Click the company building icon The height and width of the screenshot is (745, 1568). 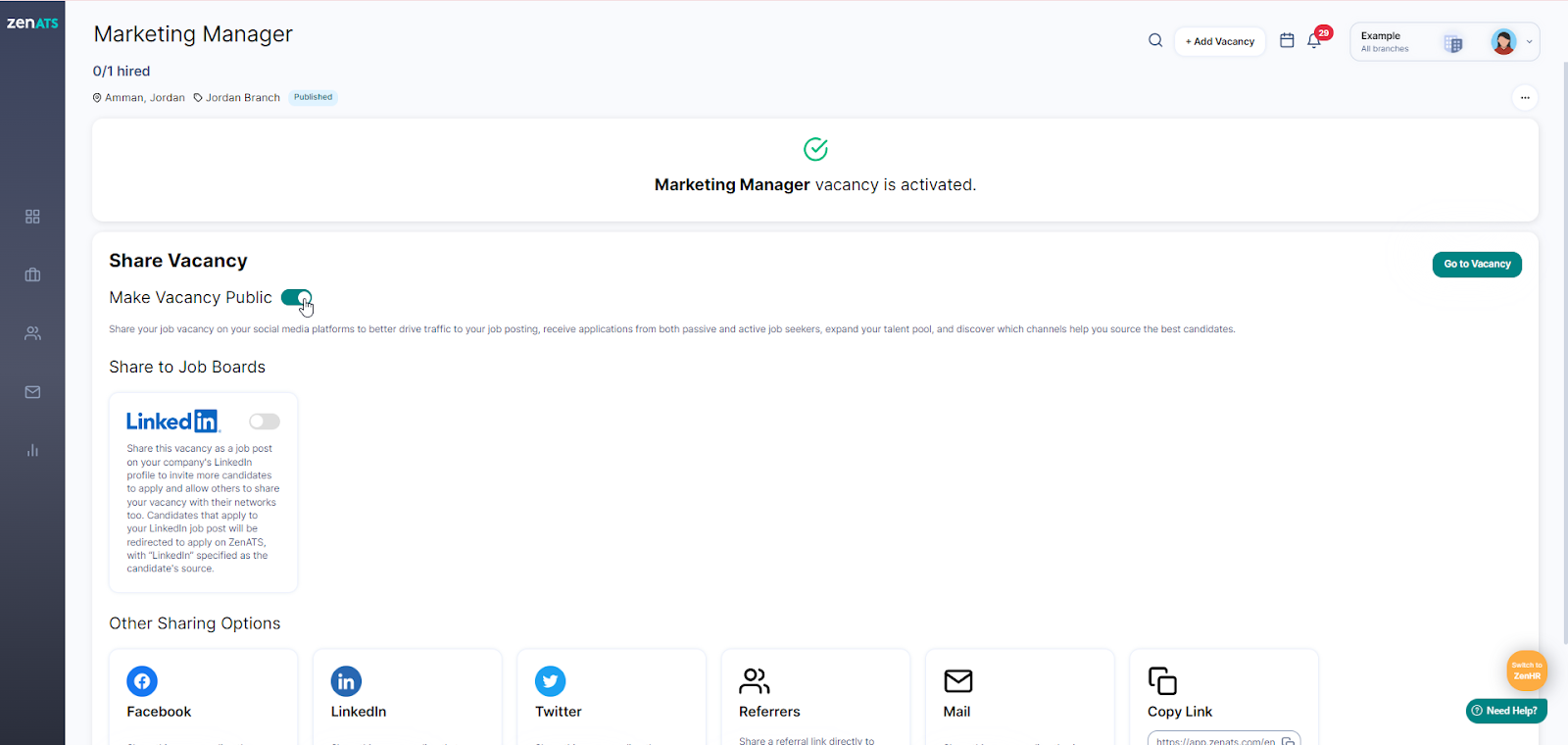click(x=1453, y=43)
